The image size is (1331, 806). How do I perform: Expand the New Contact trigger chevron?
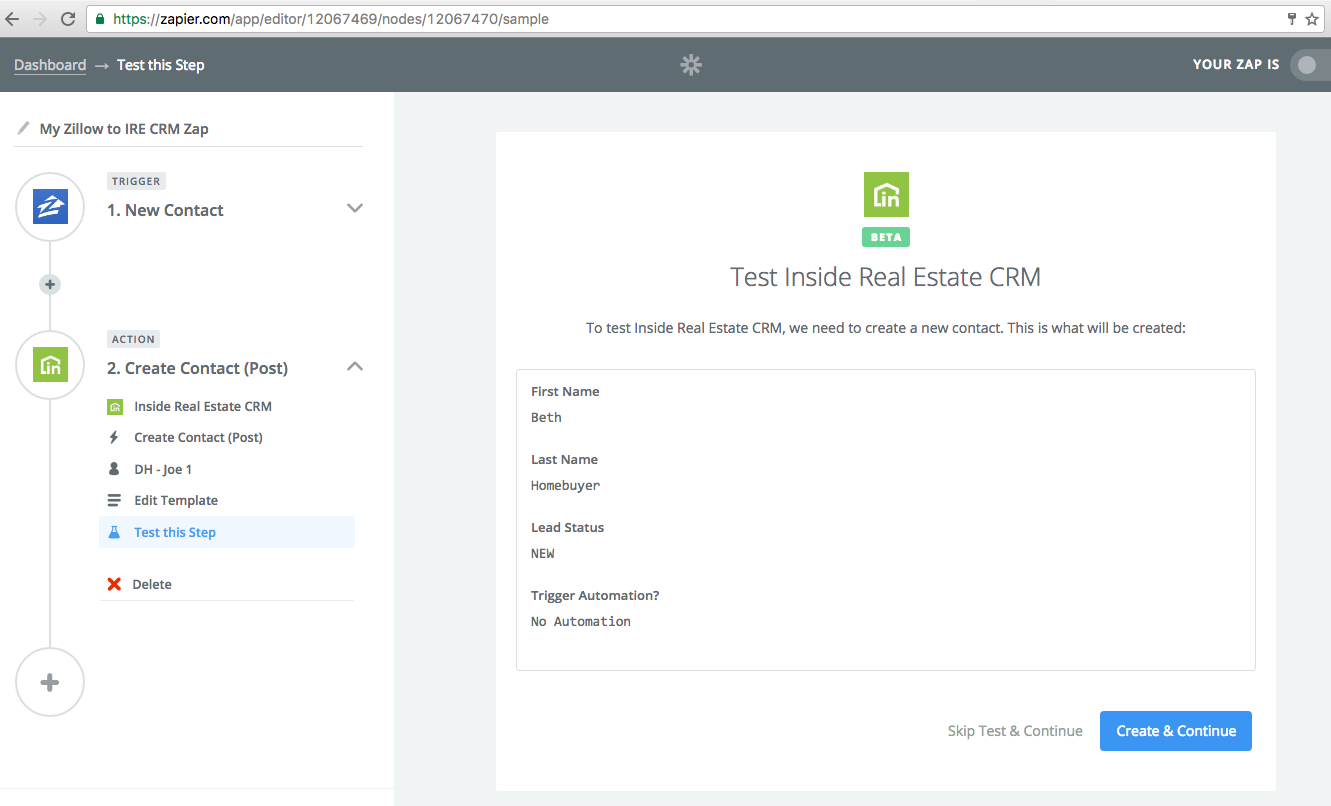click(x=354, y=208)
